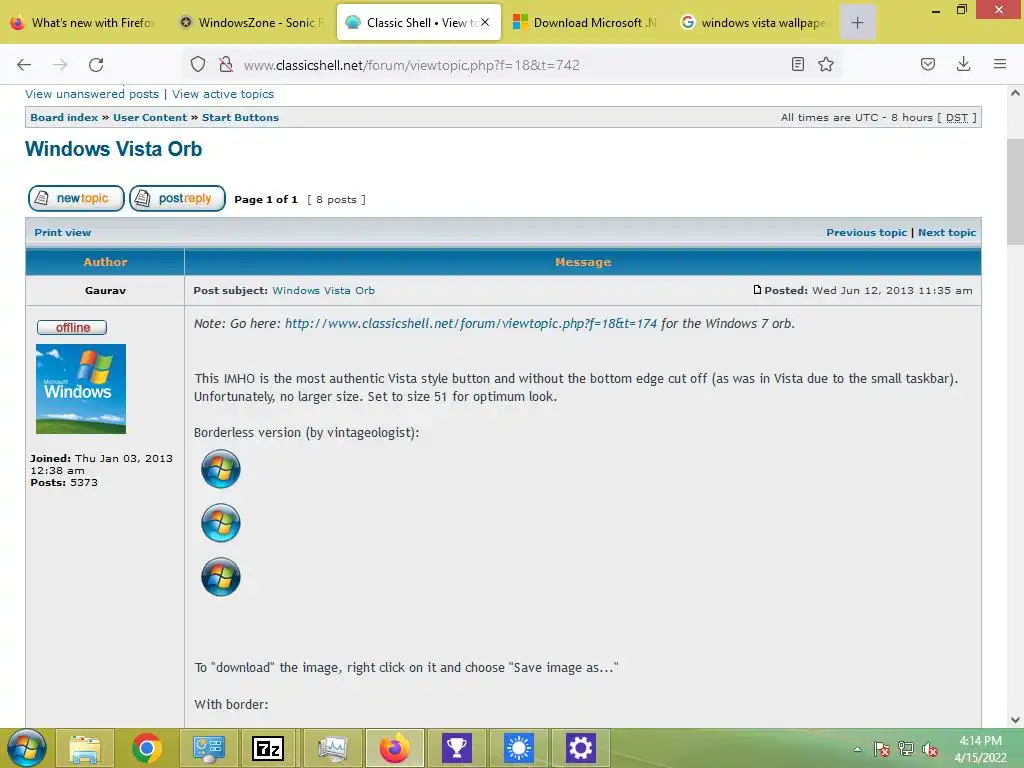
Task: Click scrollbar up arrow
Action: 1015,93
